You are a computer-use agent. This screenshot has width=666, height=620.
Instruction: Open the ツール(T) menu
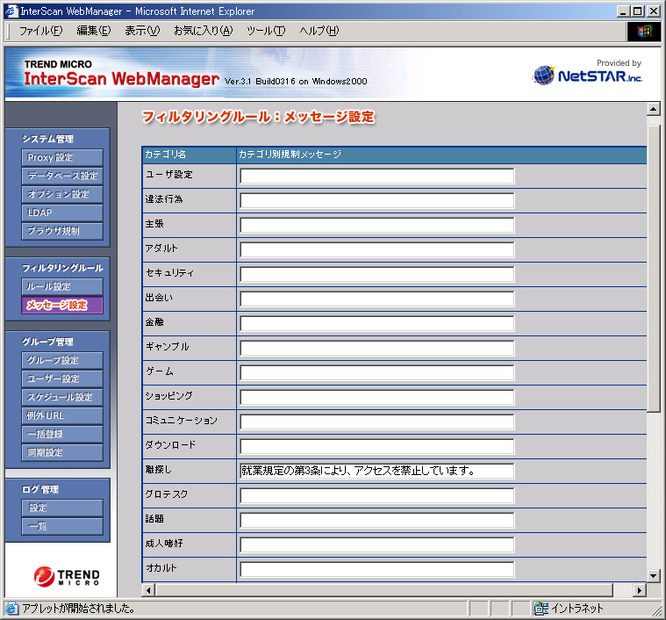pos(266,31)
